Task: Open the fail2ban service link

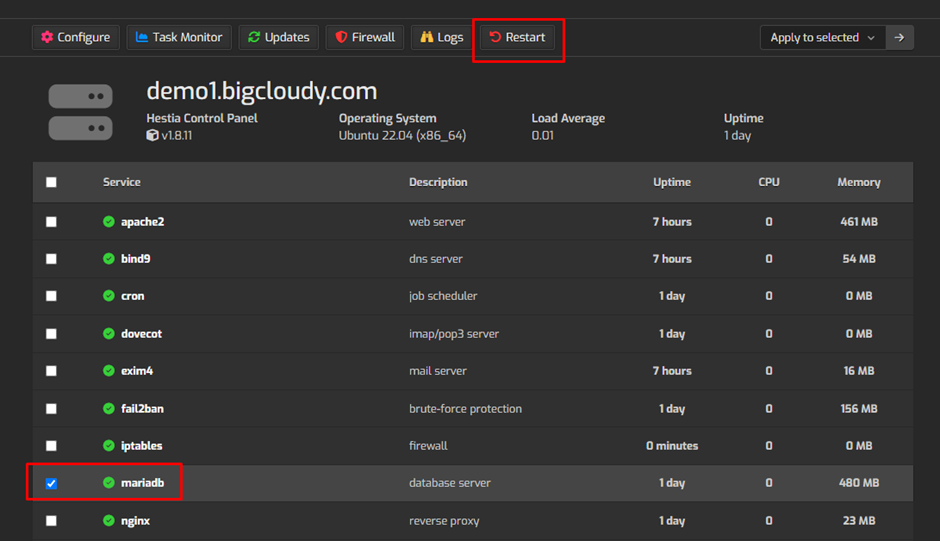Action: tap(142, 409)
